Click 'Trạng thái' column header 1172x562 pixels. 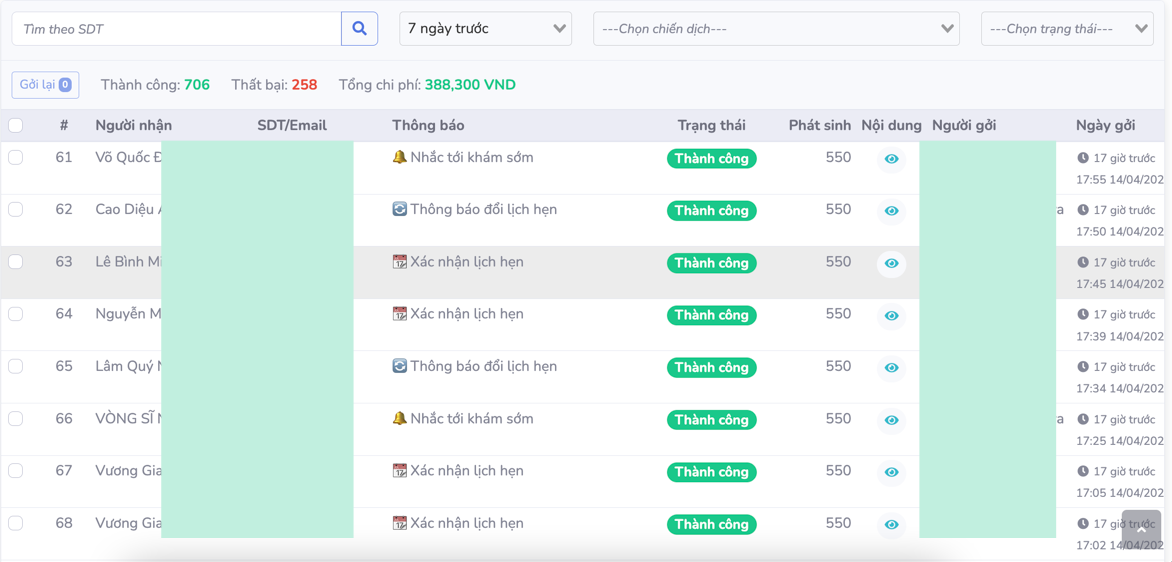(712, 126)
